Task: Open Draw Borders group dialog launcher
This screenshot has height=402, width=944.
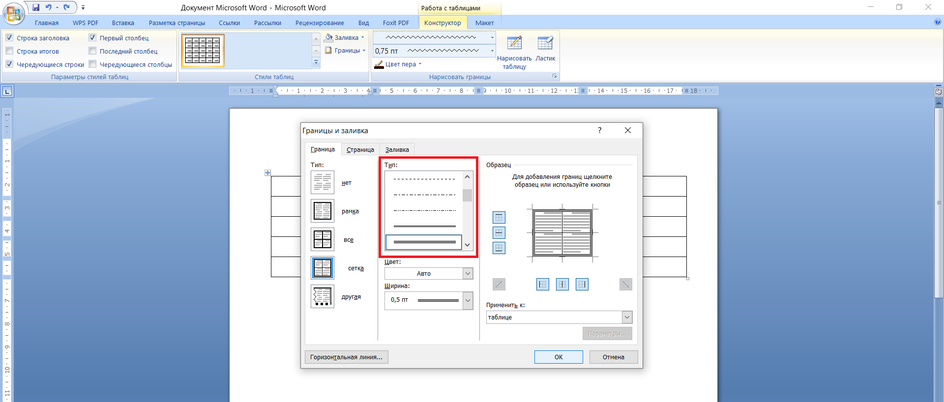Action: (x=555, y=77)
